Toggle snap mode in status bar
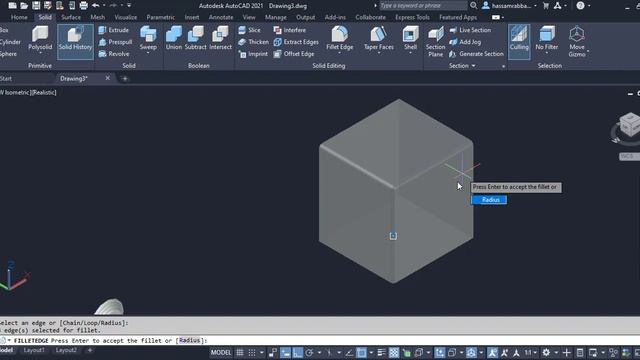The width and height of the screenshot is (640, 360). coord(252,352)
